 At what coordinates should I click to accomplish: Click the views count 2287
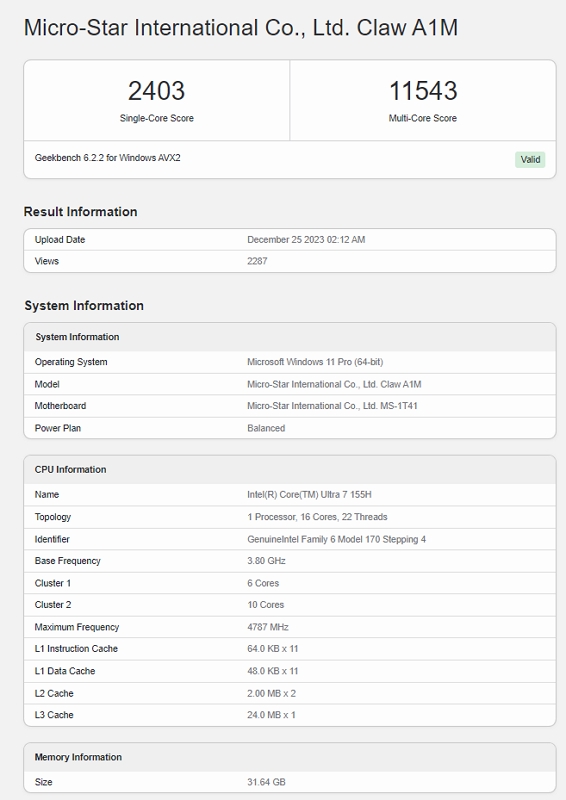(x=257, y=261)
